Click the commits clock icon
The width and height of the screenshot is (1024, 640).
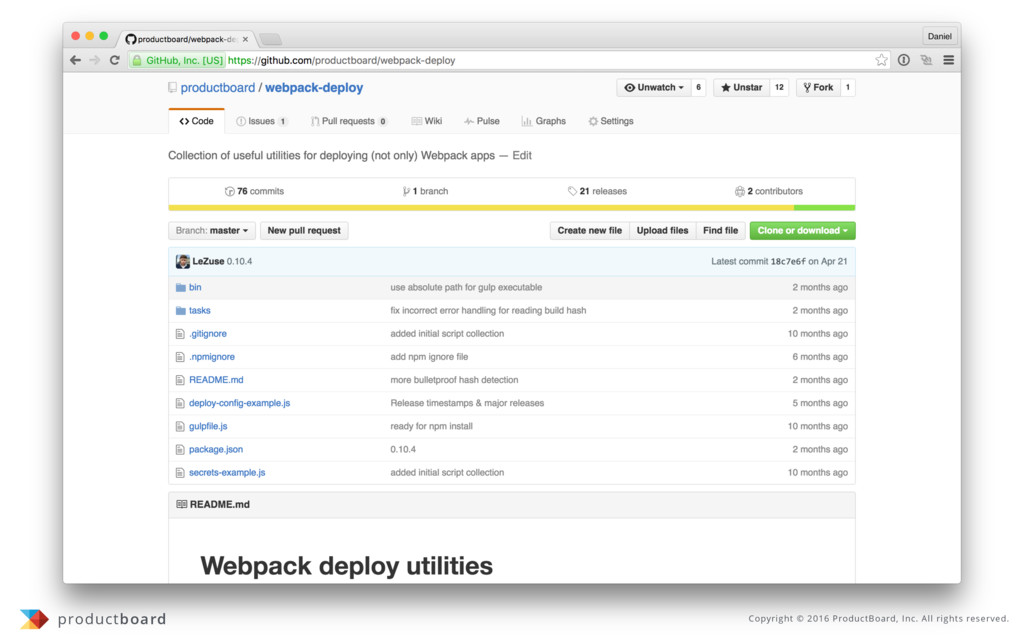coord(229,191)
